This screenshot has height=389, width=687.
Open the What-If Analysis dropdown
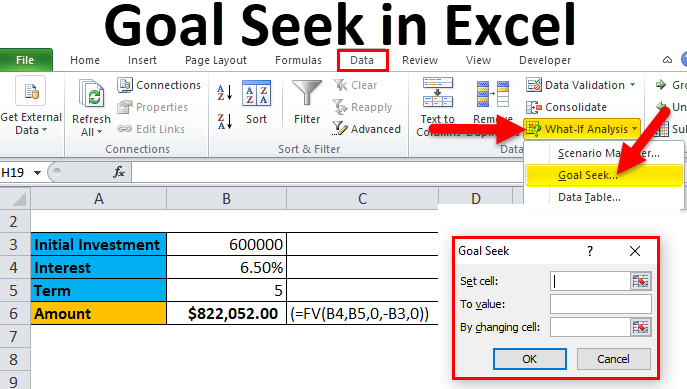pos(582,129)
